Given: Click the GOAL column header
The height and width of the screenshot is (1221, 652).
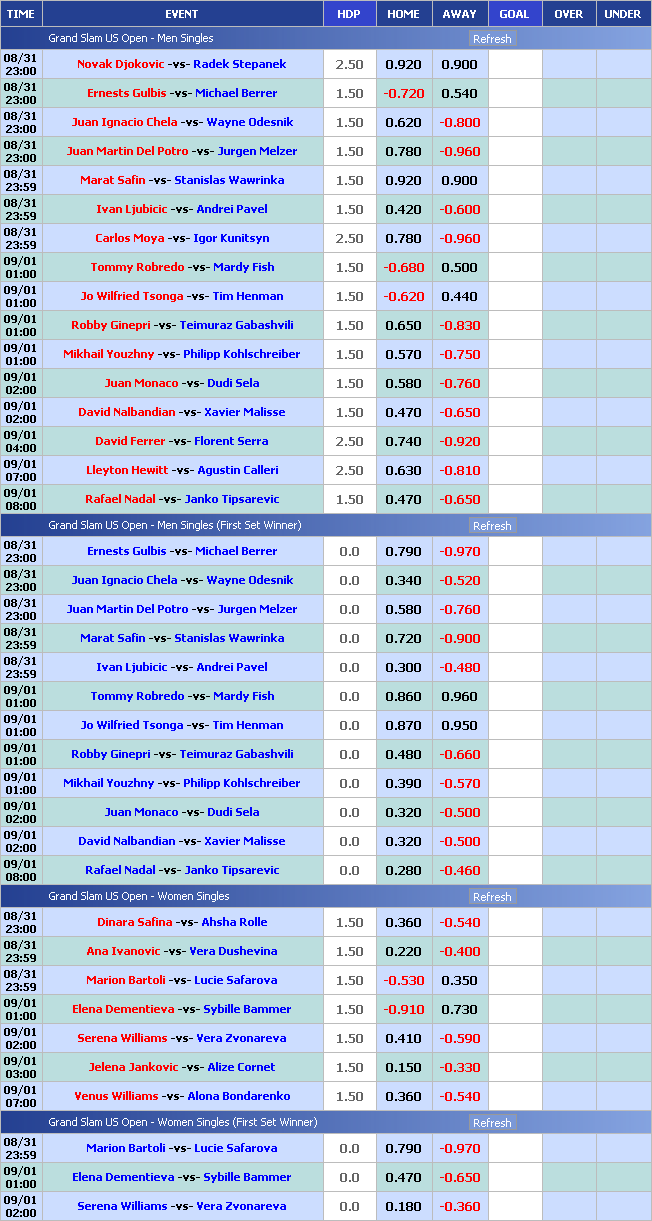Looking at the screenshot, I should [x=514, y=14].
